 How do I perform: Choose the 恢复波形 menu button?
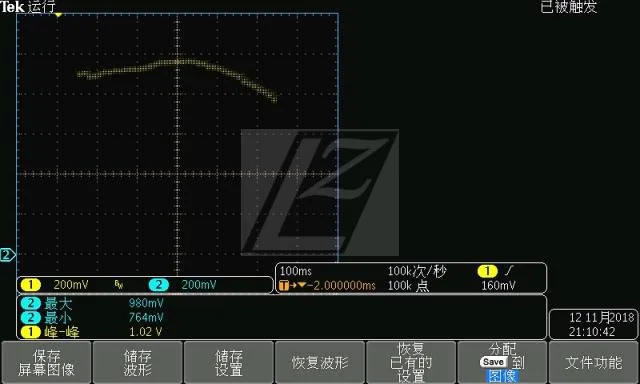pos(320,362)
